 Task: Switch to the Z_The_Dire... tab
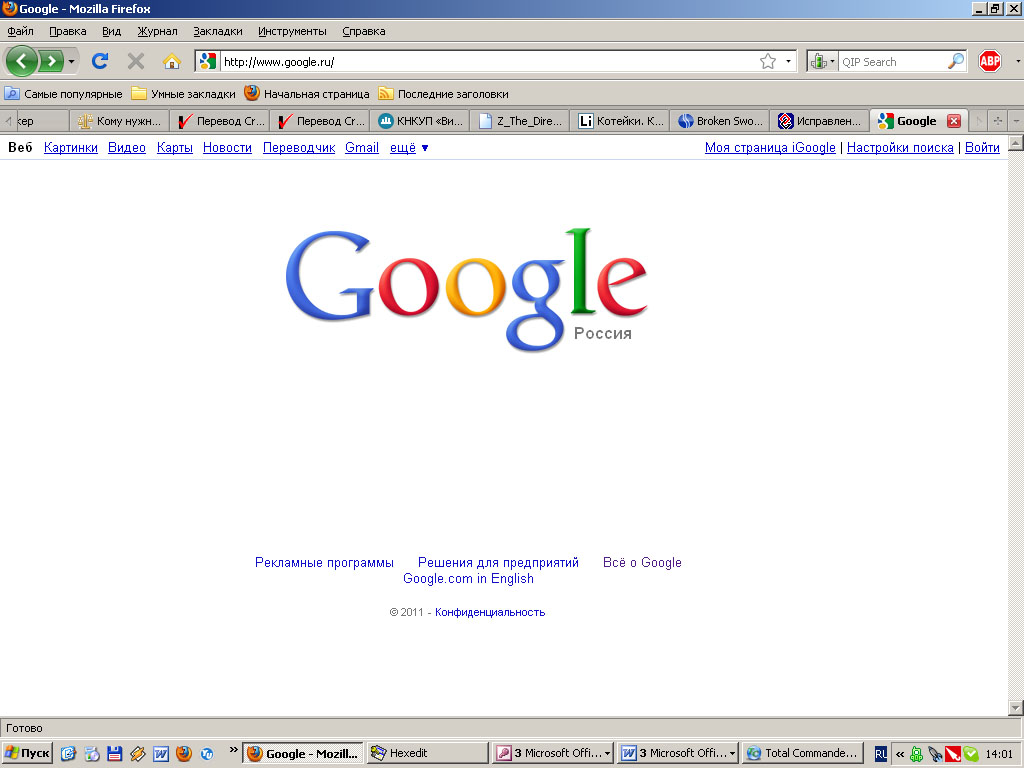tap(520, 121)
